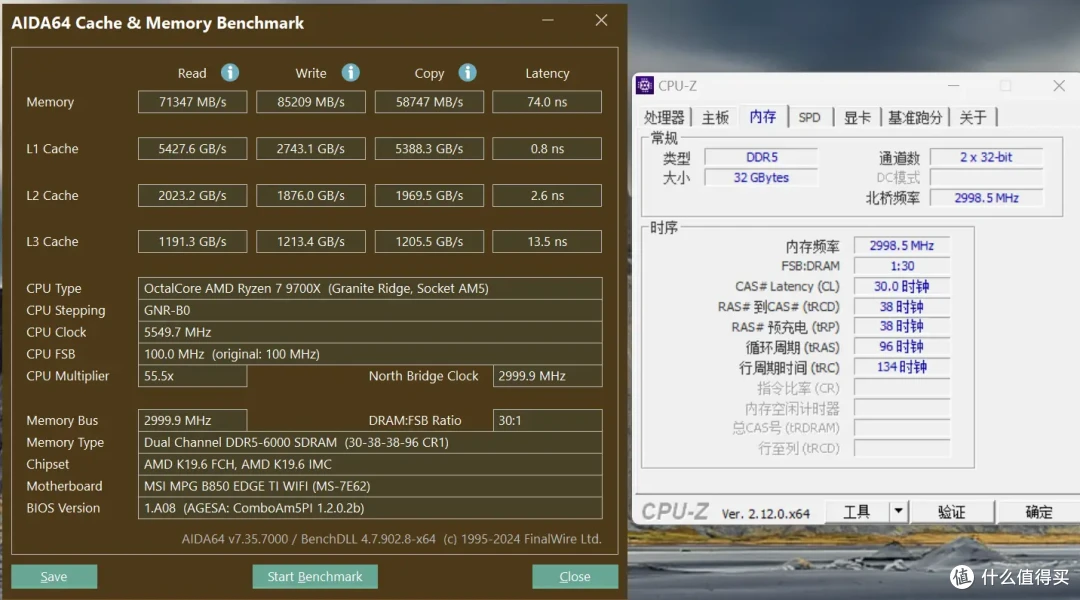Click the CPU-Z app icon in title bar

645,85
